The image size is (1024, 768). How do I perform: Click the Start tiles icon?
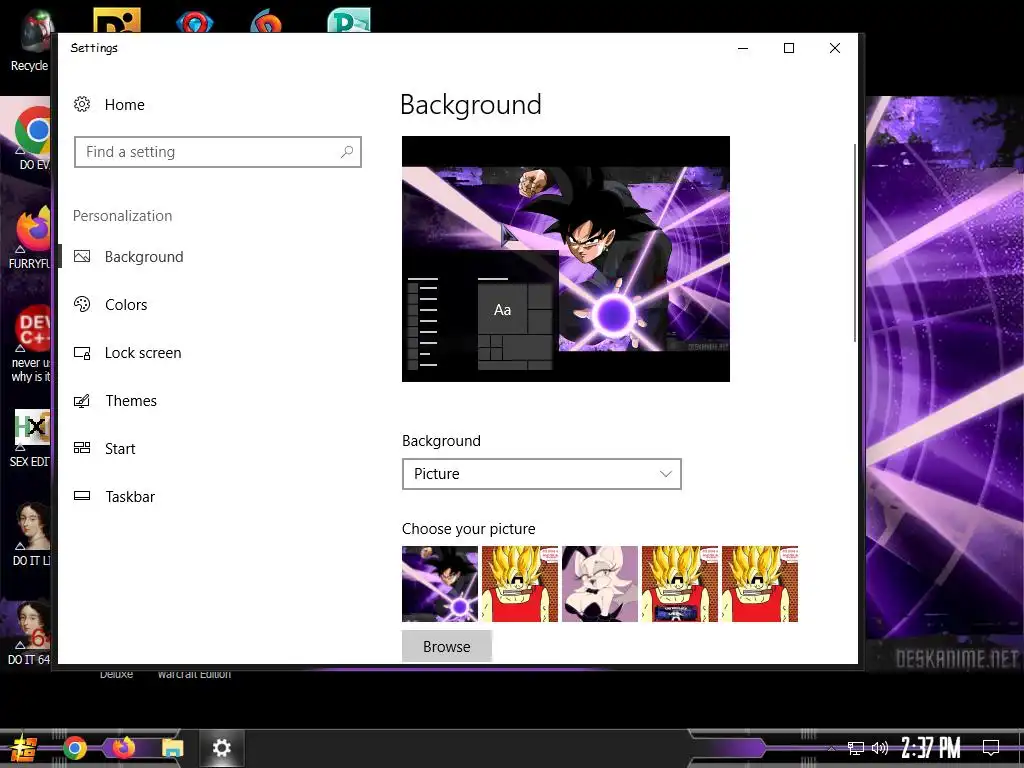82,448
